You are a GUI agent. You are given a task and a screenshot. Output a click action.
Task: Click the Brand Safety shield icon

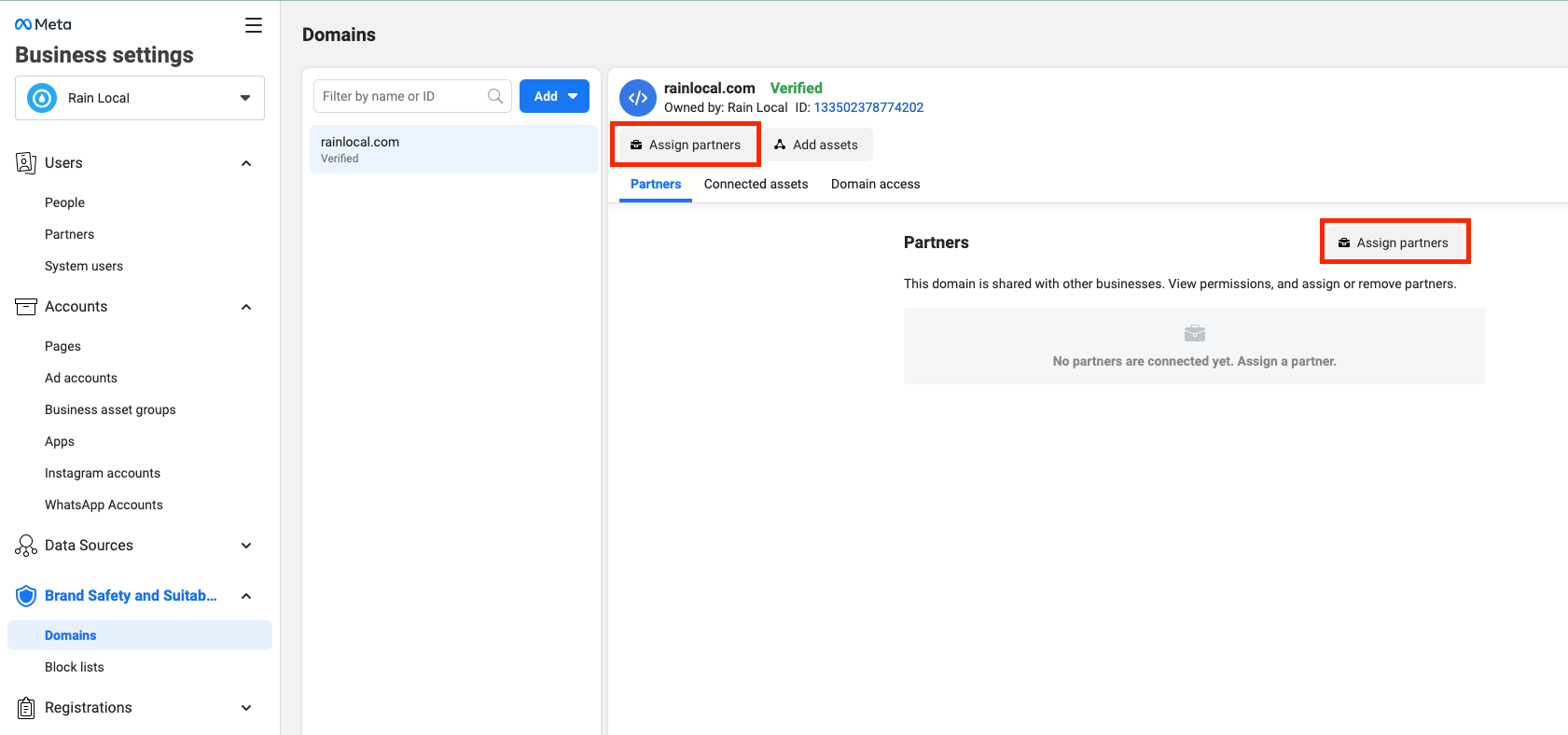[x=26, y=596]
